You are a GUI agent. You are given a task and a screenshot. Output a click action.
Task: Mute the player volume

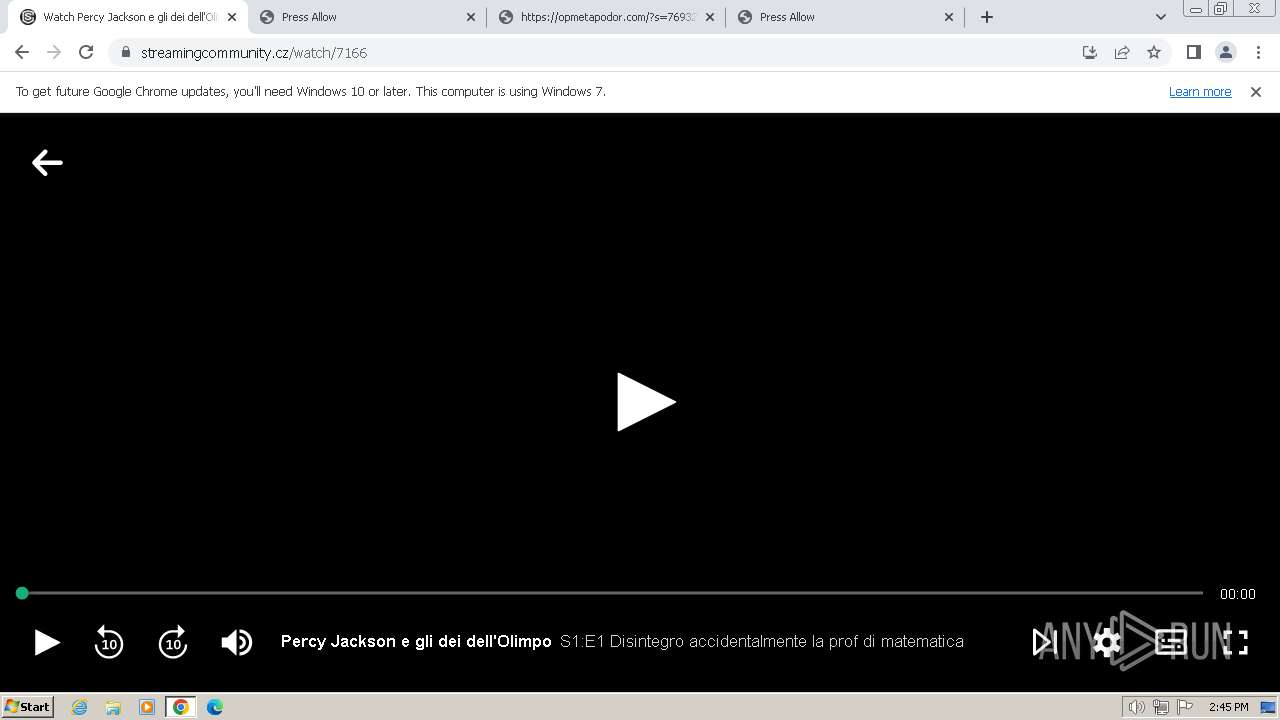click(237, 642)
